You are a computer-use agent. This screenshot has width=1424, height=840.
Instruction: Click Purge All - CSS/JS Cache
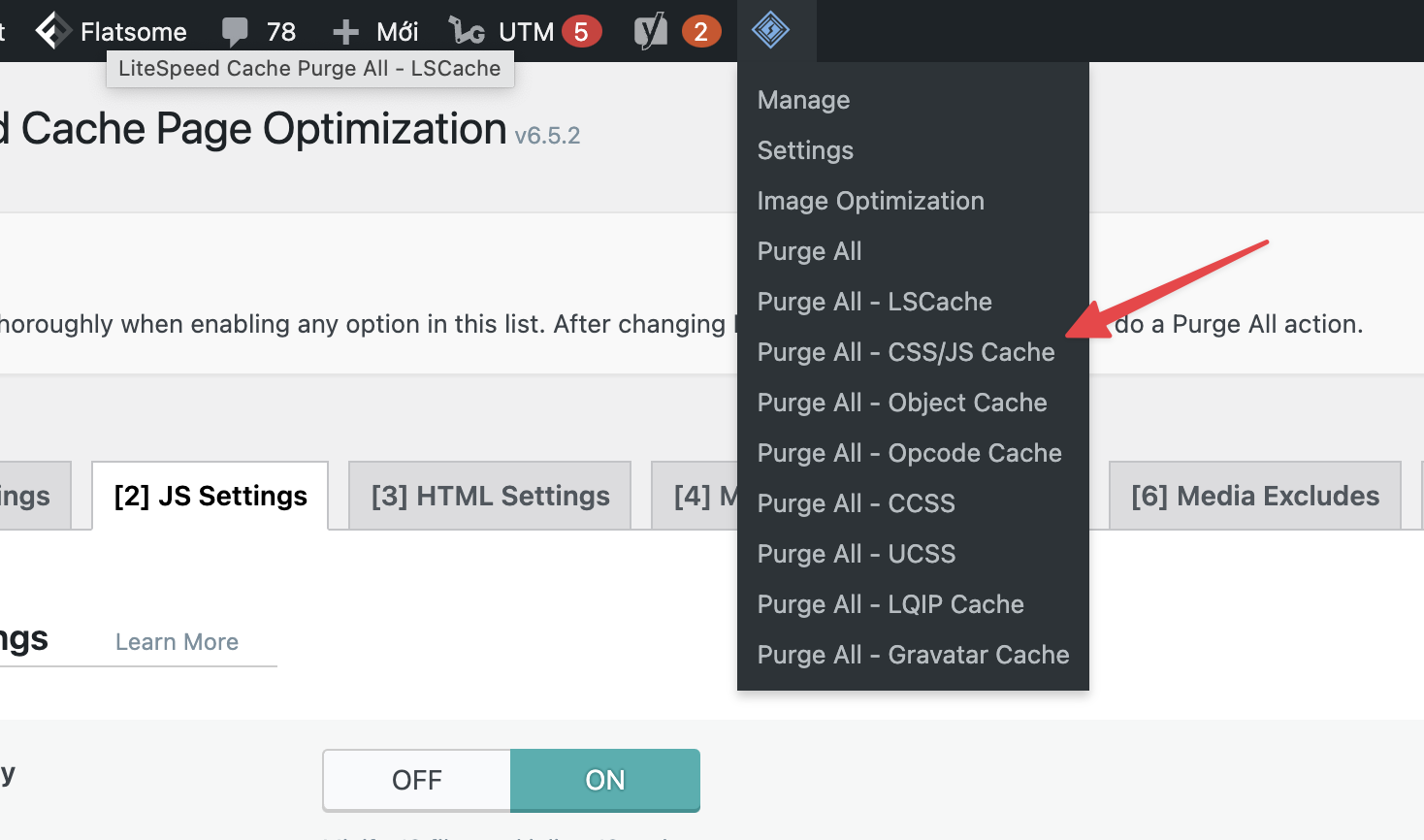[x=905, y=352]
